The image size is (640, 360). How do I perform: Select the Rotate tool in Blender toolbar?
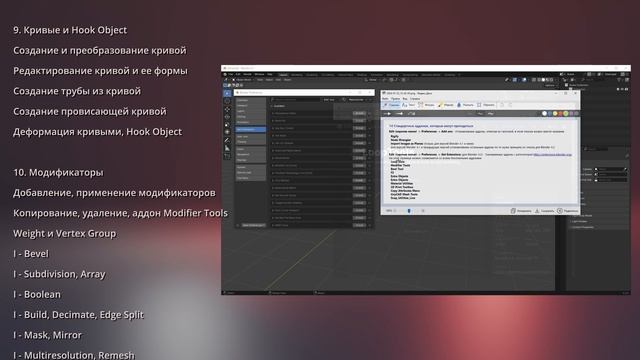click(227, 117)
